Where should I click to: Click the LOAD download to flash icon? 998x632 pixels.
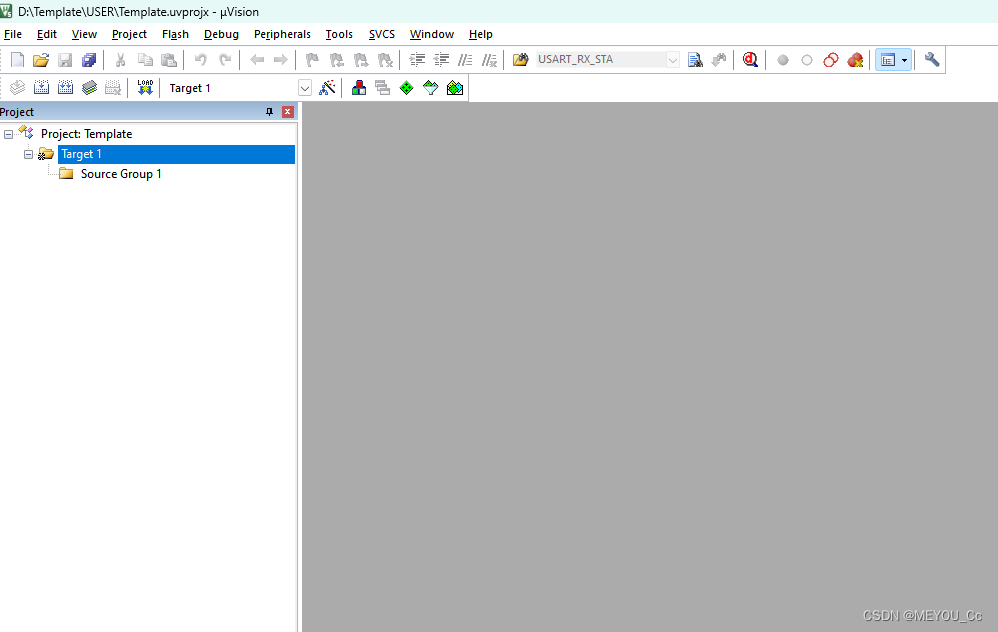point(145,88)
